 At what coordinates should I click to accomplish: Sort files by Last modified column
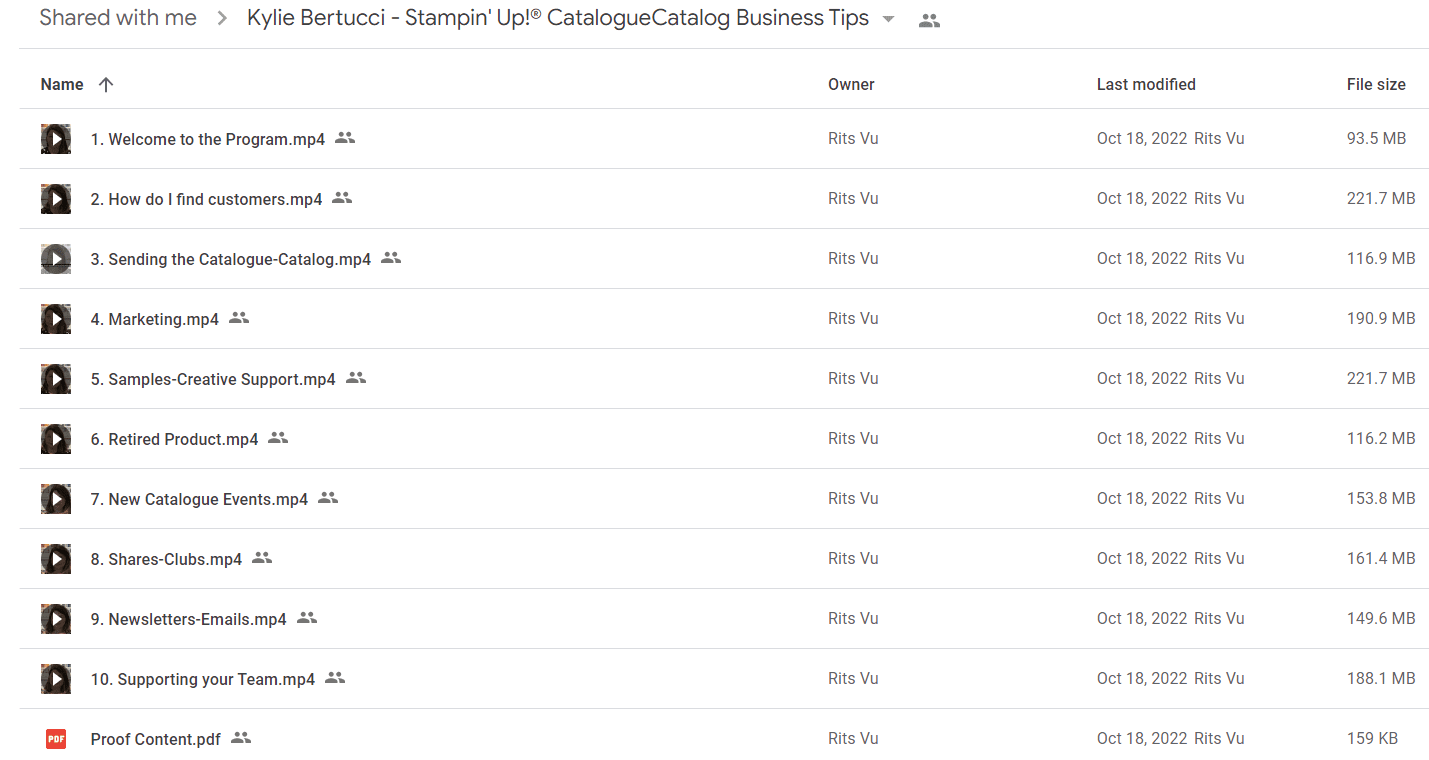point(1146,85)
